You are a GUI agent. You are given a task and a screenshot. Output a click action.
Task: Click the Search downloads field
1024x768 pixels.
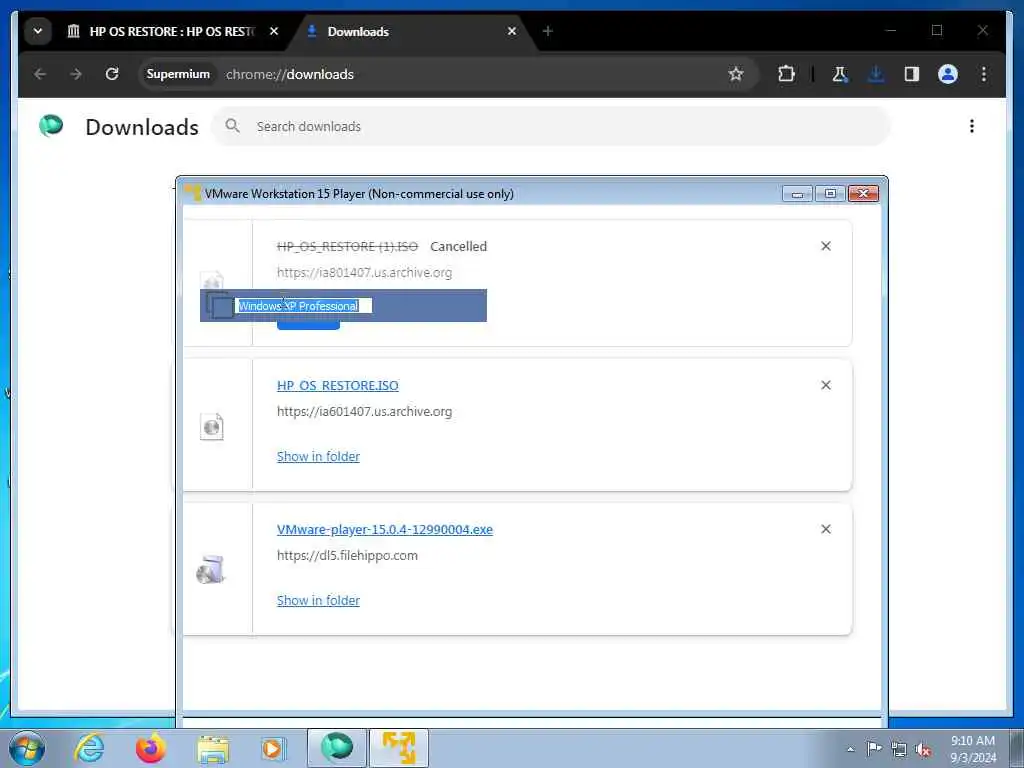551,127
